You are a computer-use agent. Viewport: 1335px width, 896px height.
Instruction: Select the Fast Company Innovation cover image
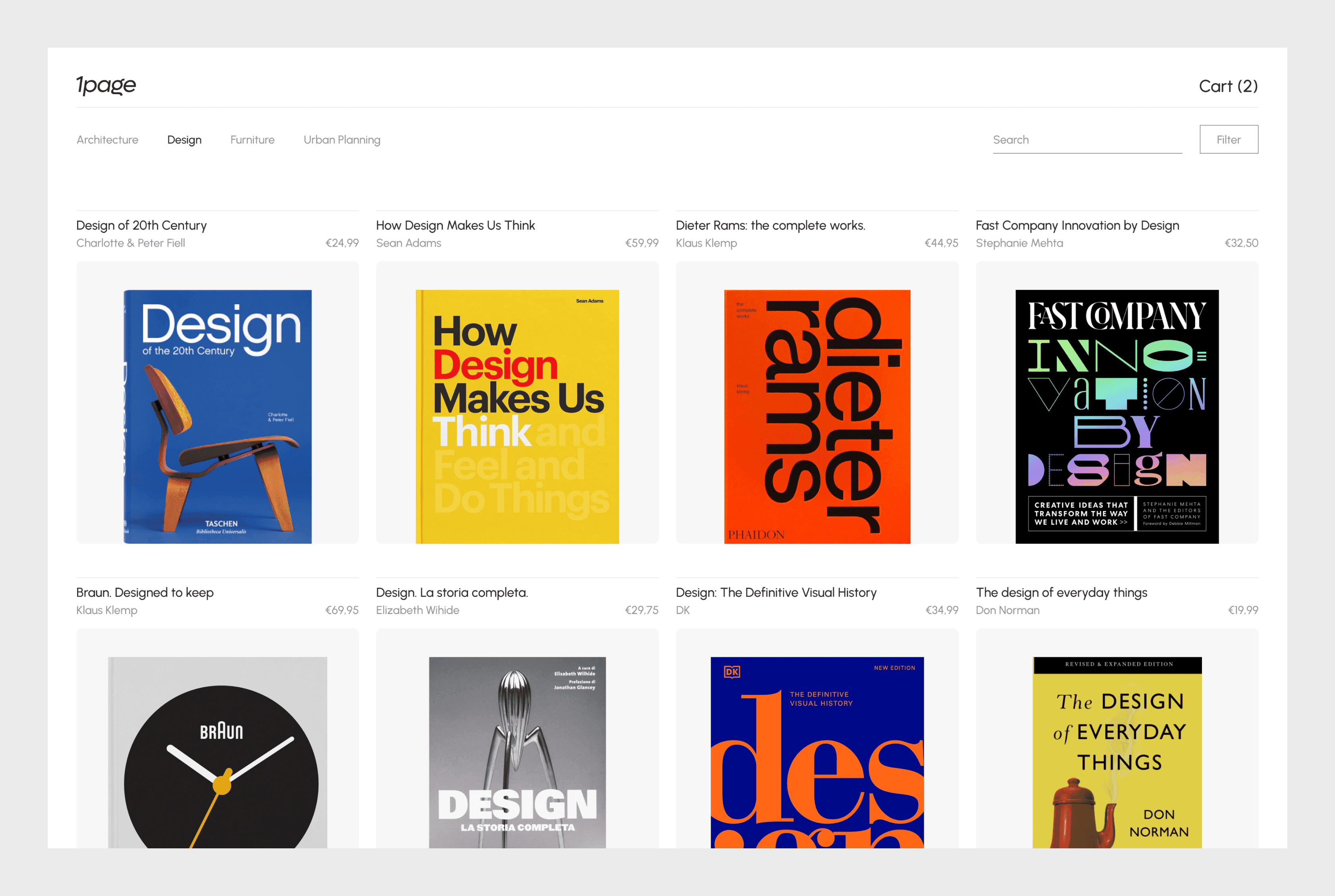1117,416
